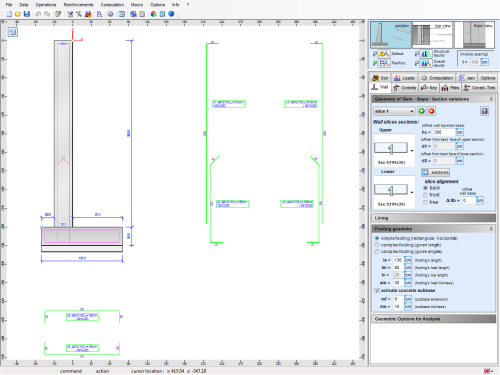Open file with the yellow folder icon
This screenshot has width=500, height=375.
pyautogui.click(x=18, y=14)
